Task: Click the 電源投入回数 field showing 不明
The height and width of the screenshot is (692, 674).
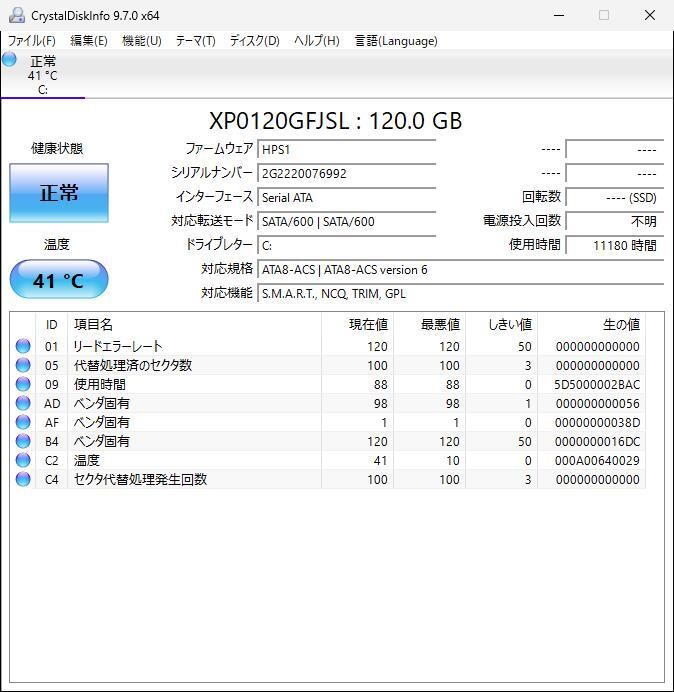Action: (x=614, y=221)
